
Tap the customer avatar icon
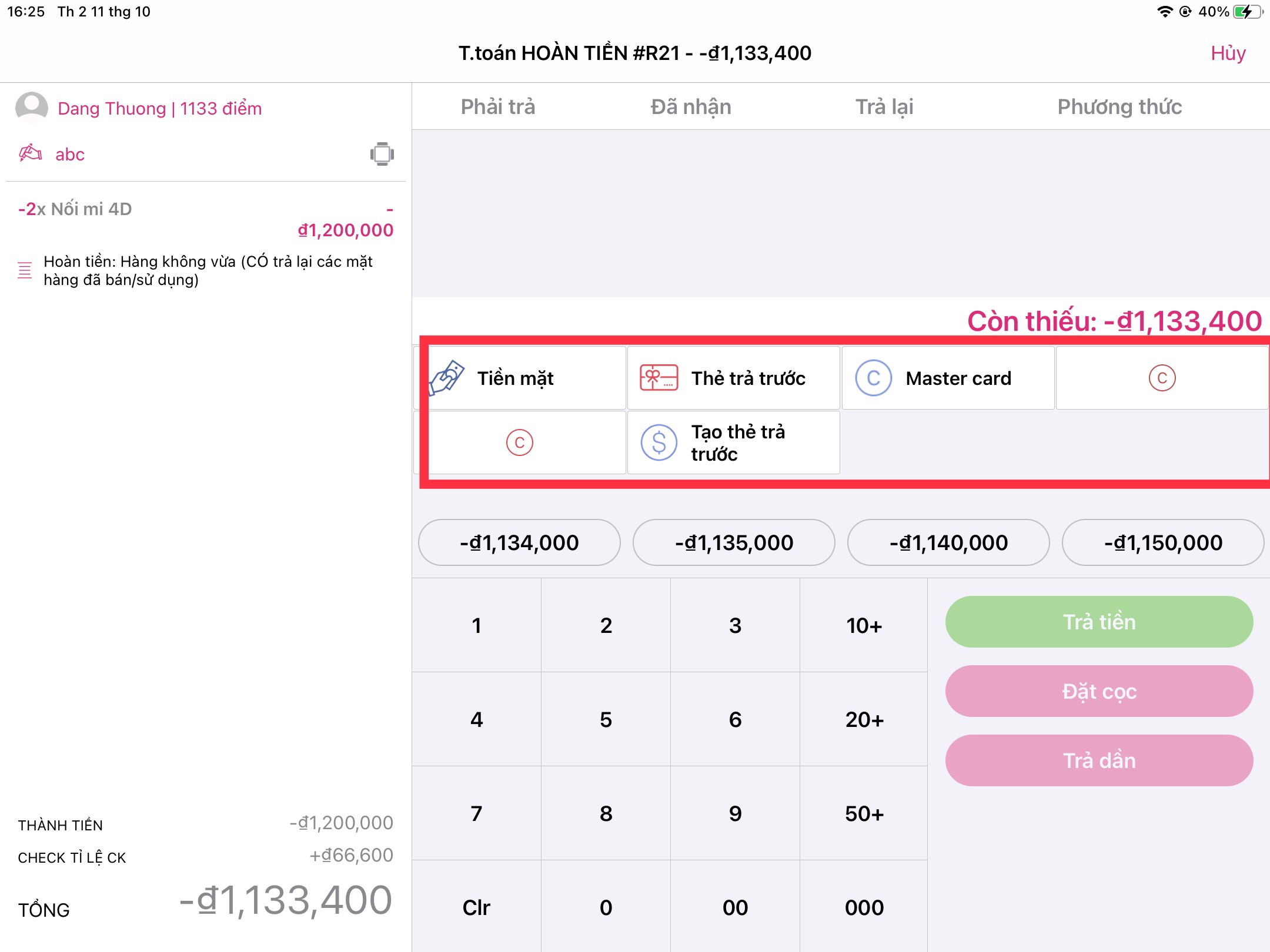coord(31,108)
